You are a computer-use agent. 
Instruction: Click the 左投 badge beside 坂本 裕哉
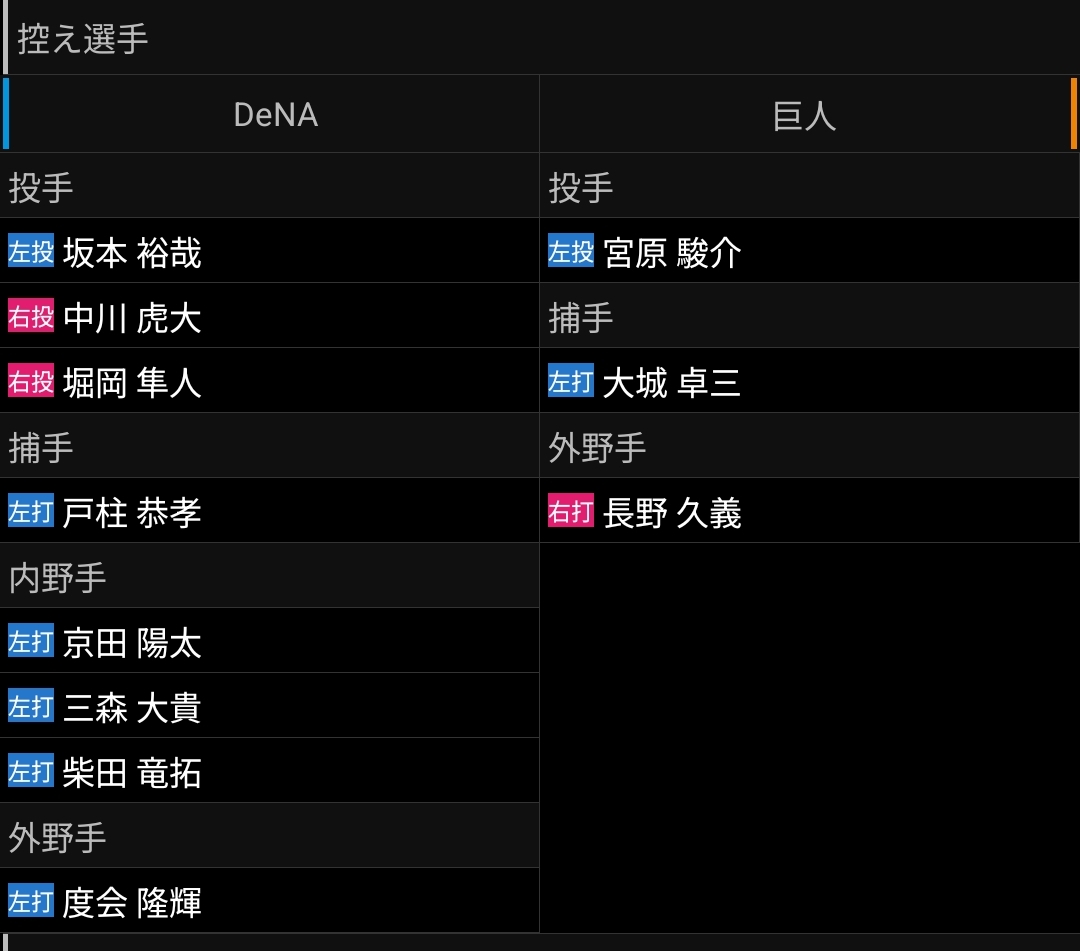point(31,251)
